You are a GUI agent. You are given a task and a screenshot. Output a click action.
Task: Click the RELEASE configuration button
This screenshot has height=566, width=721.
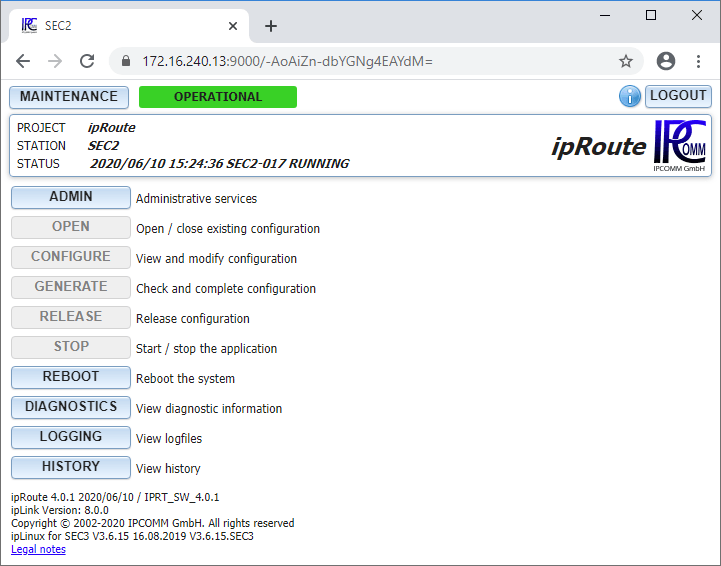71,317
